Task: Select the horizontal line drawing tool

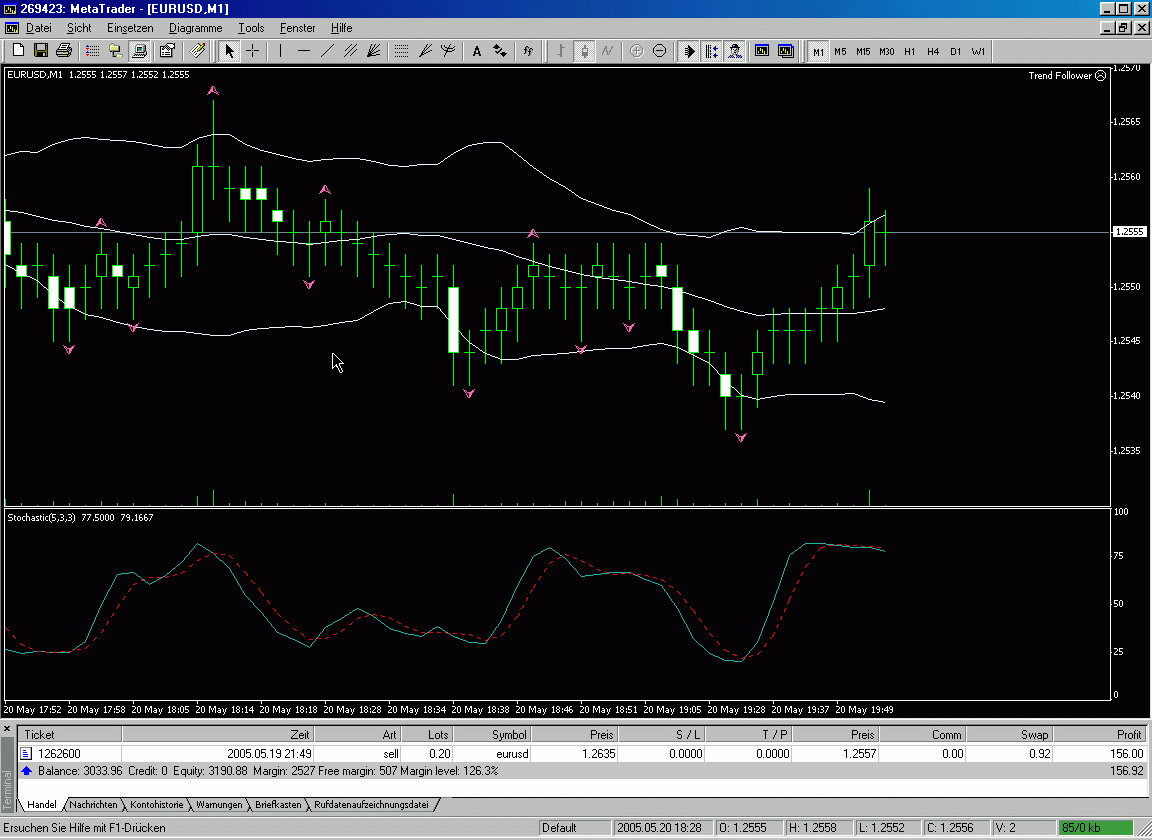Action: tap(304, 51)
